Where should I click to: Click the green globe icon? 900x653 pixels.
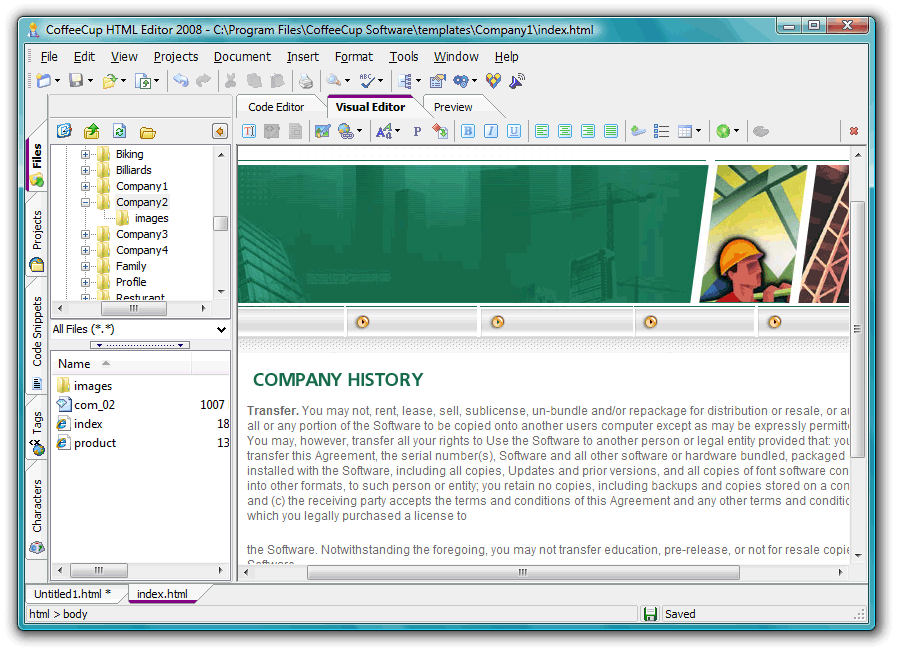pos(723,131)
